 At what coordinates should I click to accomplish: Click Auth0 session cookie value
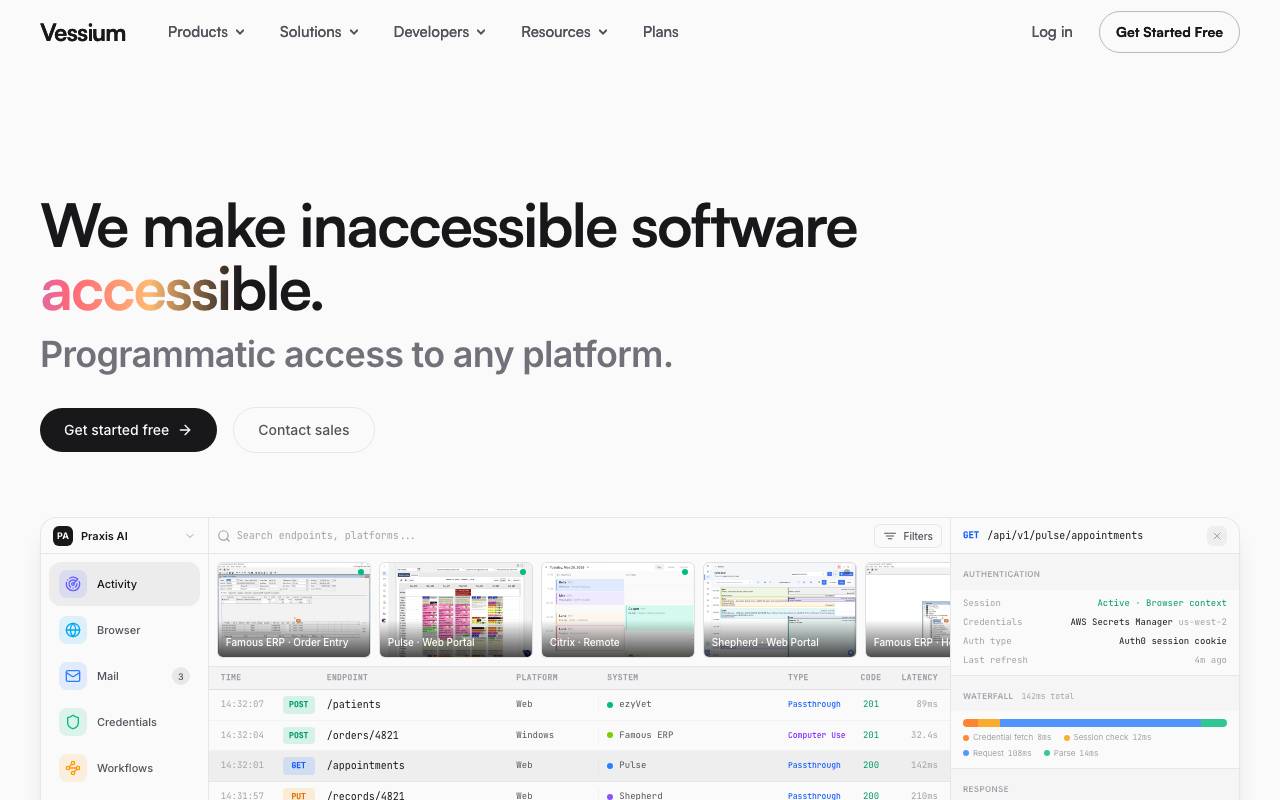click(x=1172, y=641)
